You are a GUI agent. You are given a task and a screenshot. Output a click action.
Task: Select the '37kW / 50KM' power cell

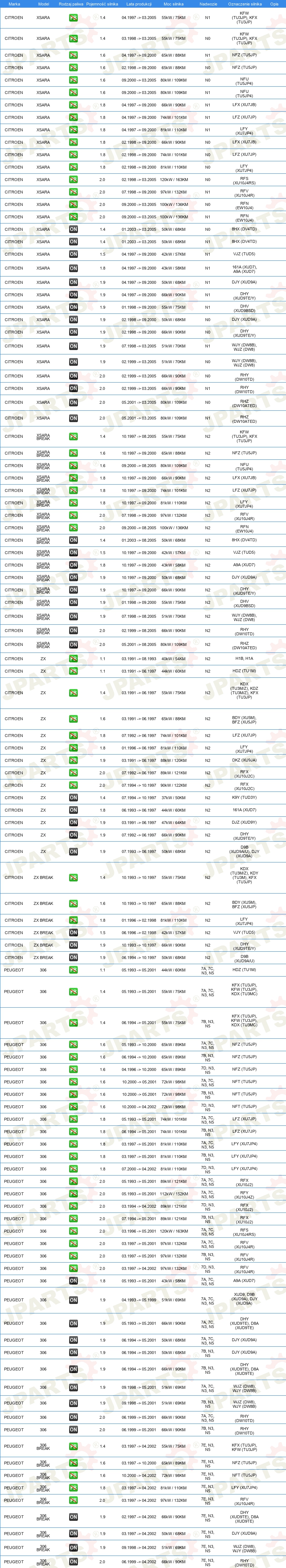pyautogui.click(x=174, y=797)
